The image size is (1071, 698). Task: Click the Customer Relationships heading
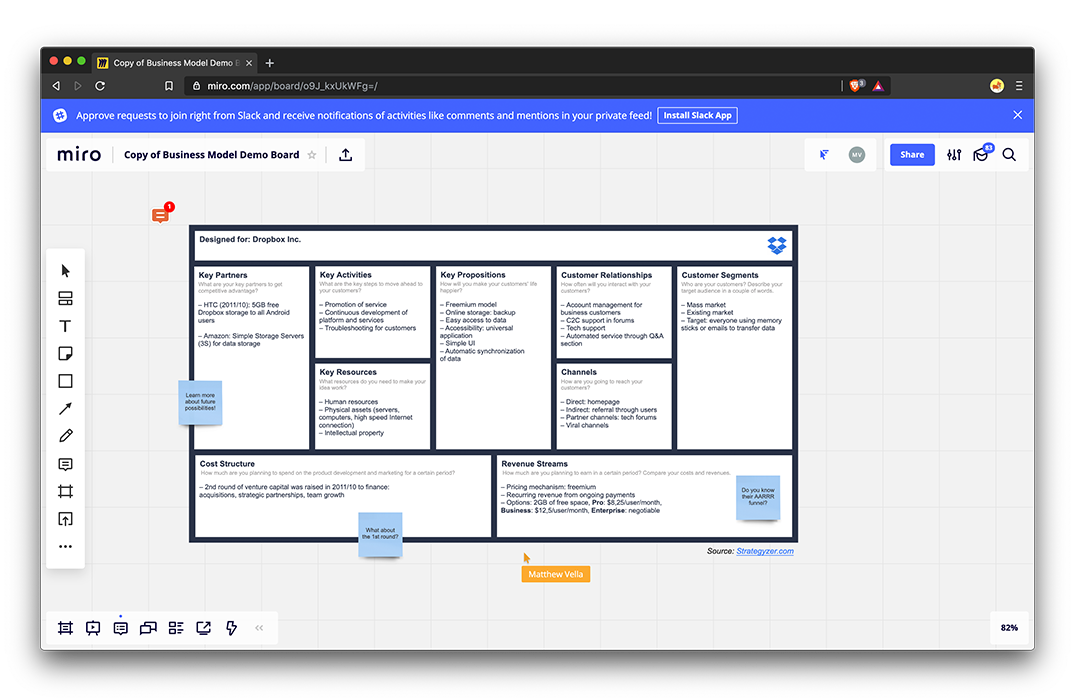tap(607, 275)
